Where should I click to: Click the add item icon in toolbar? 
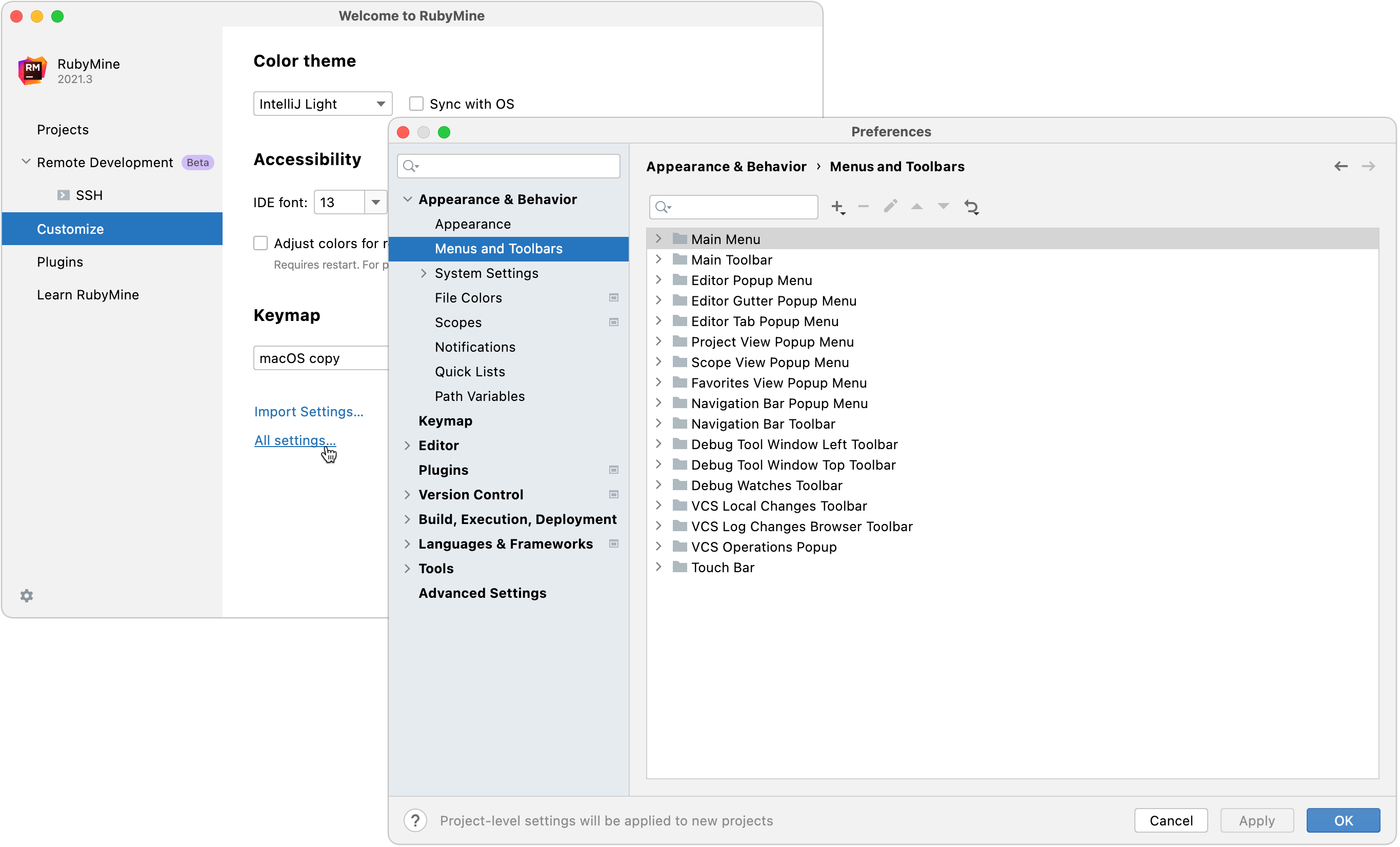point(838,207)
